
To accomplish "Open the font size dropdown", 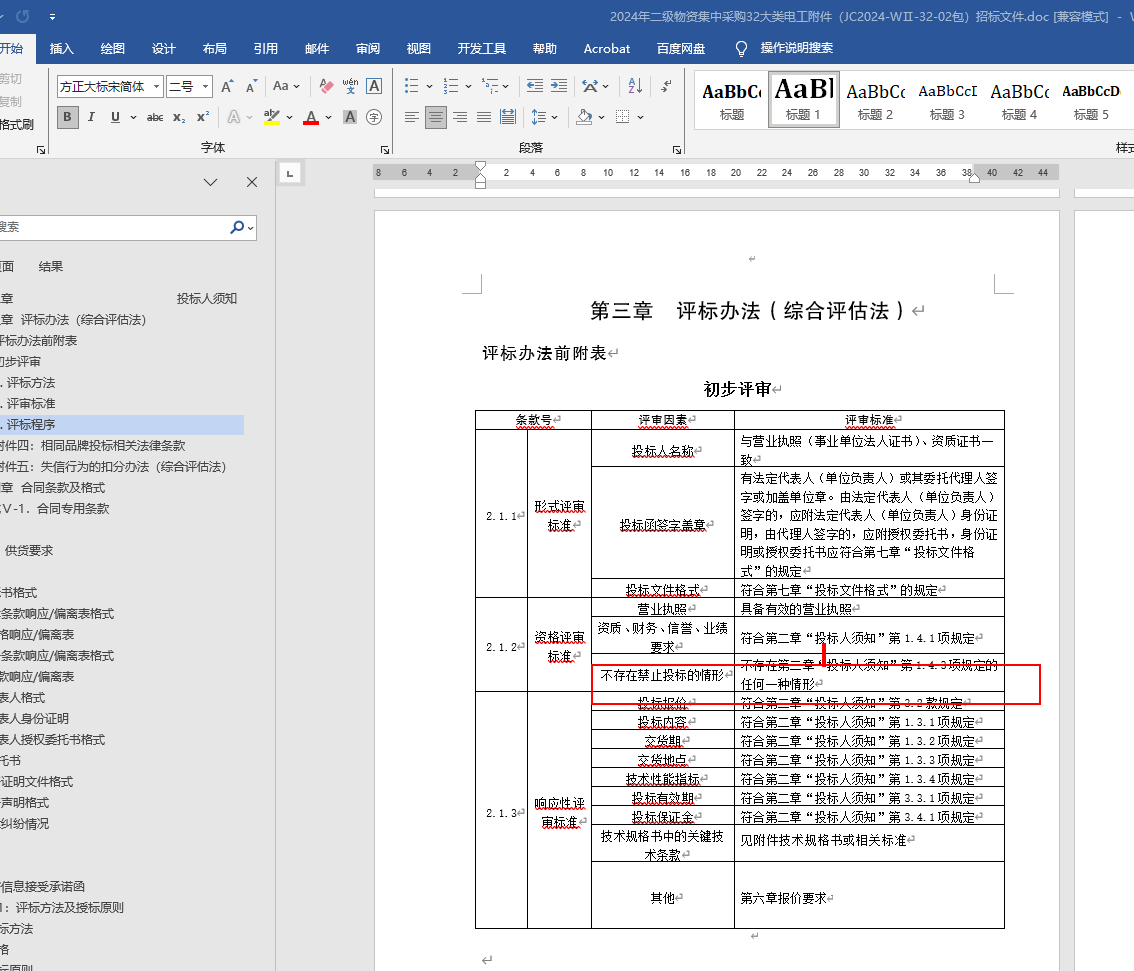I will (x=205, y=87).
